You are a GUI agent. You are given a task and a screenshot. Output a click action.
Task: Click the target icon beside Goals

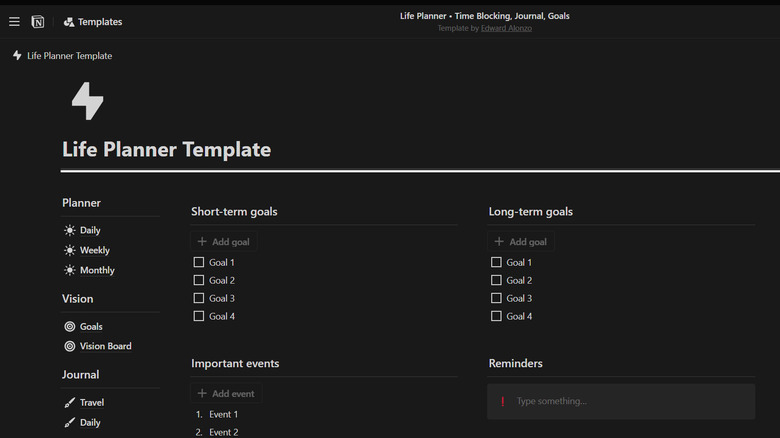point(70,326)
